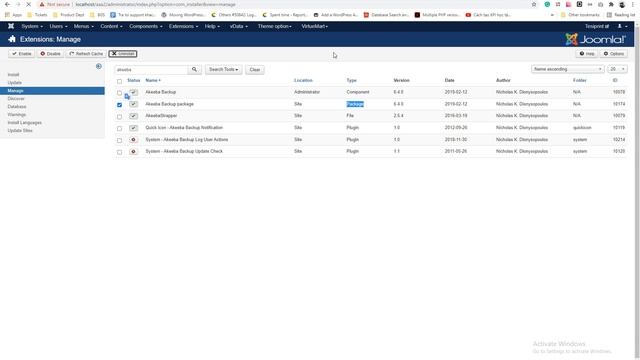Screen dimensions: 640x360
Task: Expand the Components menu
Action: (x=146, y=26)
